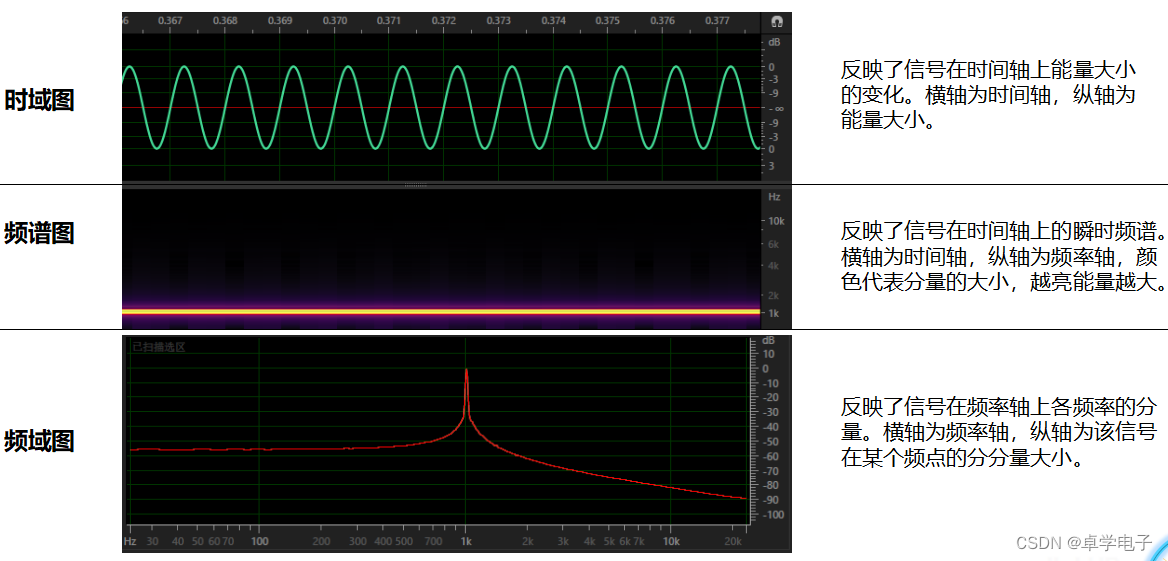Viewport: 1168px width, 561px height.
Task: Click the -30 label on the frequency analysis dB scale
Action: tap(768, 412)
